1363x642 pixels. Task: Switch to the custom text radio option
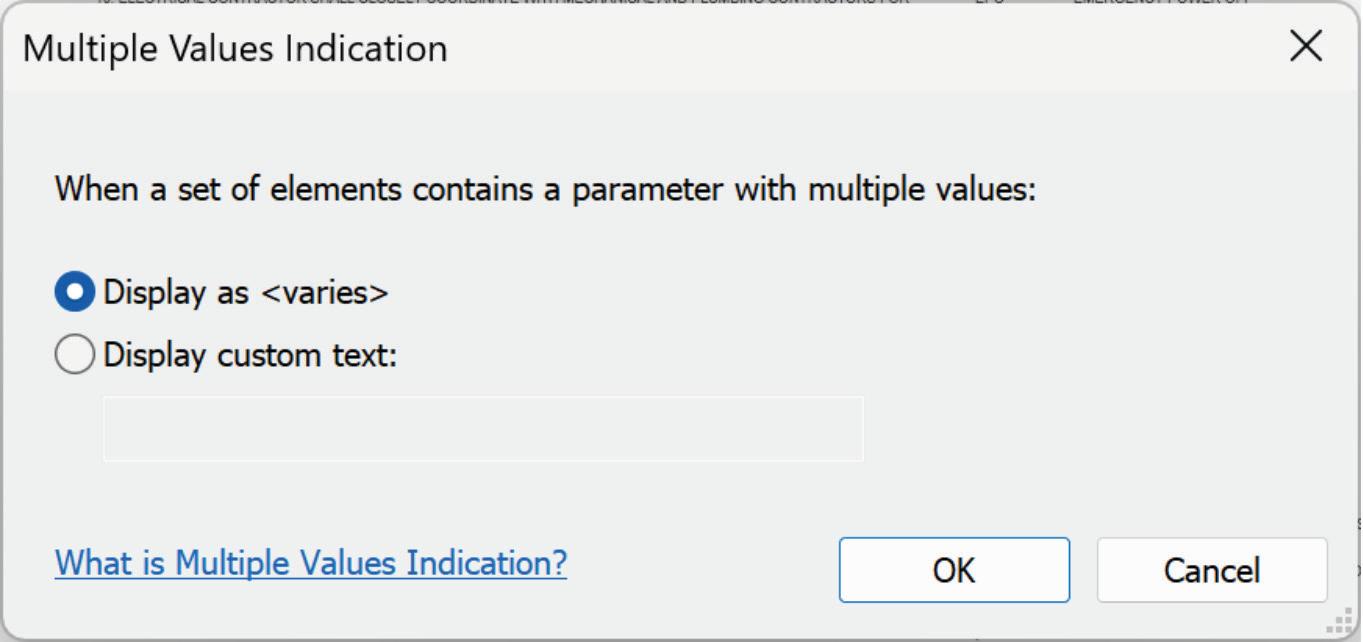[74, 355]
